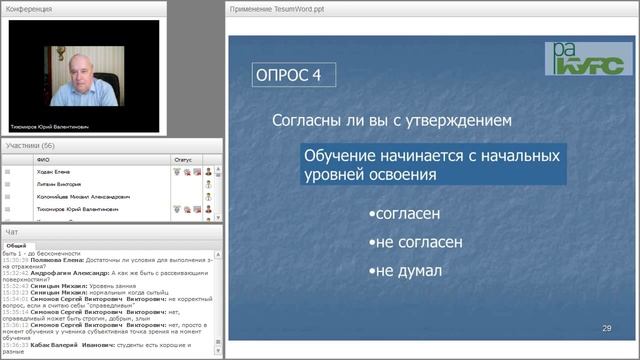Click user role icon for Колонийцев Михаил Александрович

[x=209, y=197]
